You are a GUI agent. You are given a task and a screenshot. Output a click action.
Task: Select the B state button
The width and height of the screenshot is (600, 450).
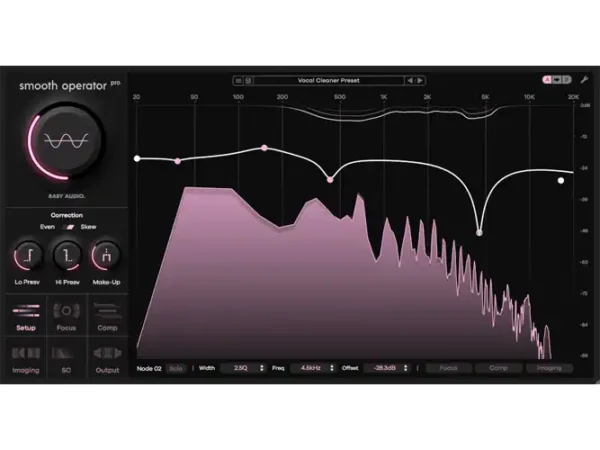(x=566, y=80)
